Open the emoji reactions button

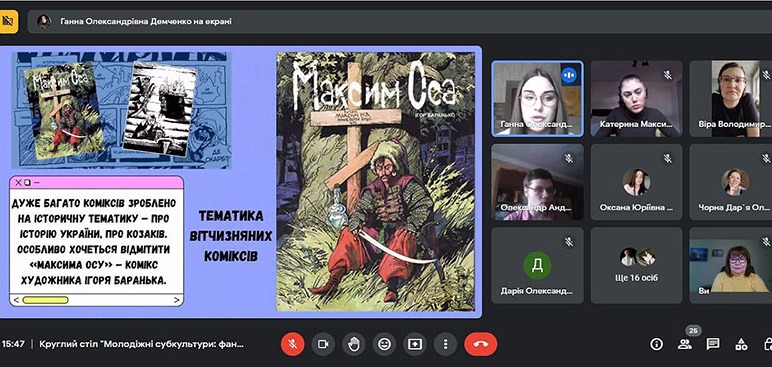384,344
